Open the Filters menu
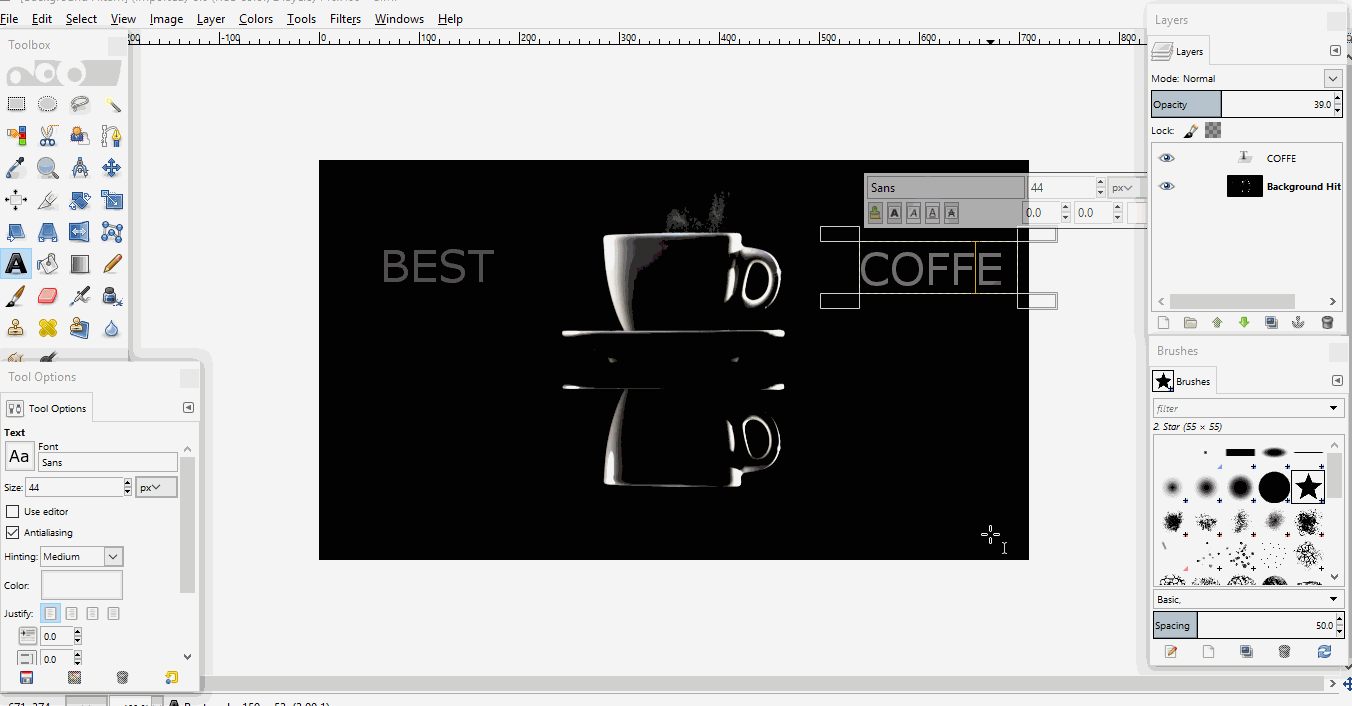 point(345,19)
